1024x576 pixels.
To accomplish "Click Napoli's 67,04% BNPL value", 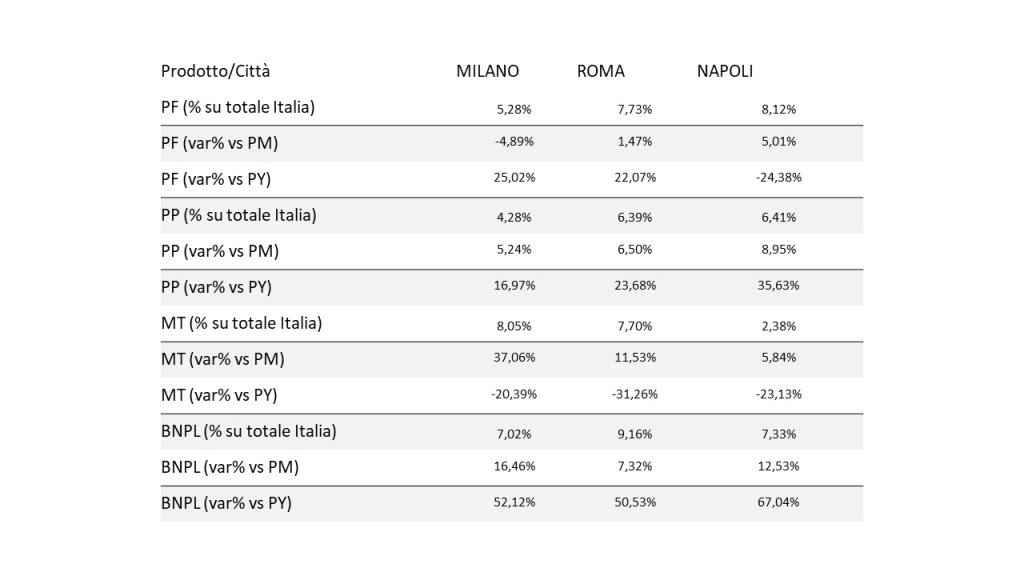I will 778,502.
